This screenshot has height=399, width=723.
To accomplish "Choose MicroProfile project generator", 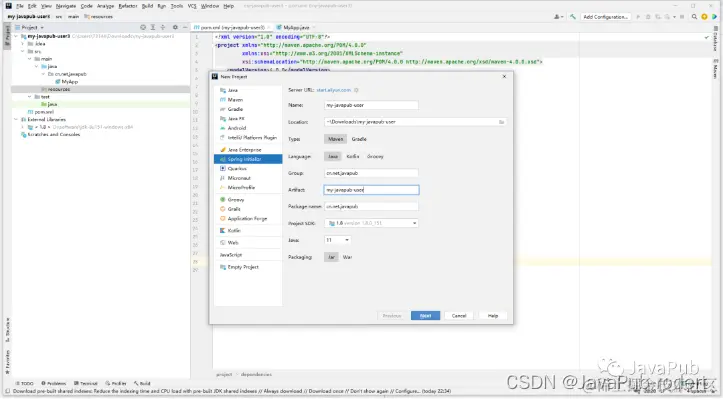I will tap(241, 188).
